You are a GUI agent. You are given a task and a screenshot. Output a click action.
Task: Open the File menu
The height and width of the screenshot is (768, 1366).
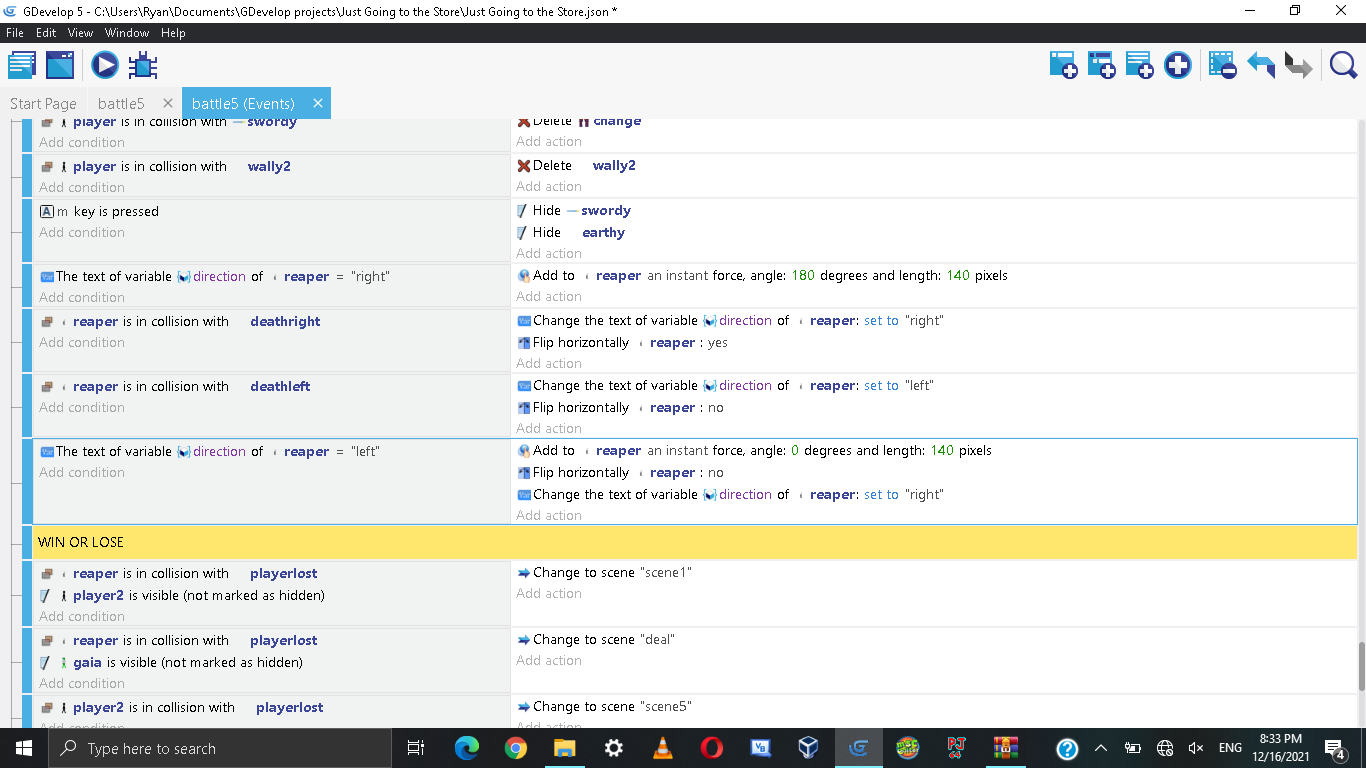14,33
